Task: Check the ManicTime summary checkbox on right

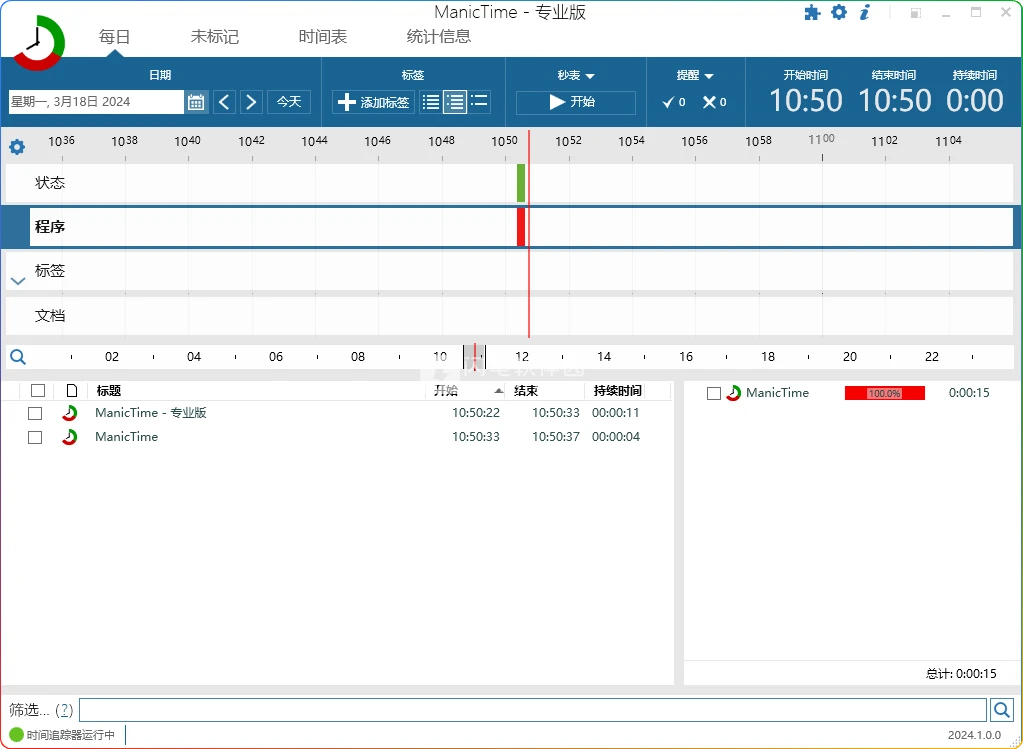Action: point(714,393)
